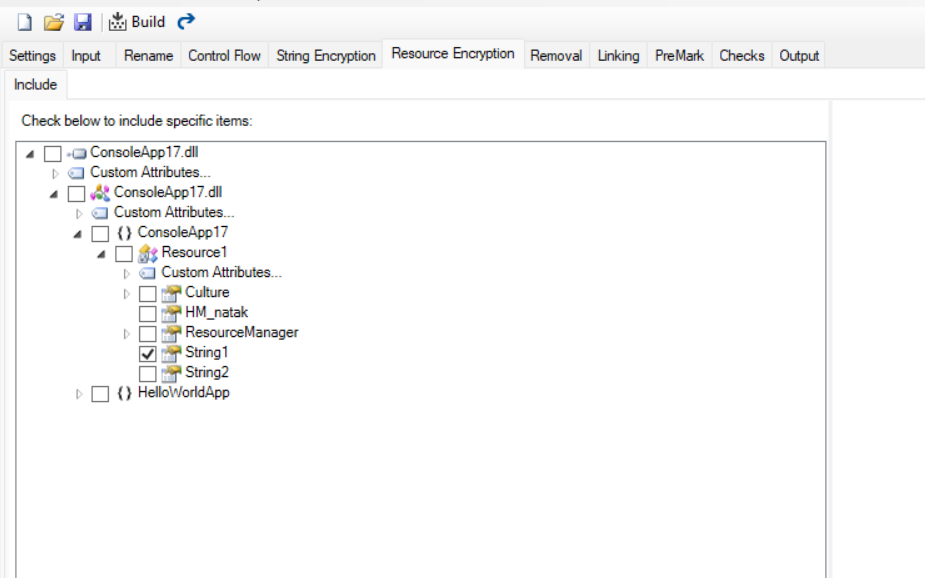
Task: Click the top-level Custom Attributes tag icon
Action: pos(76,173)
